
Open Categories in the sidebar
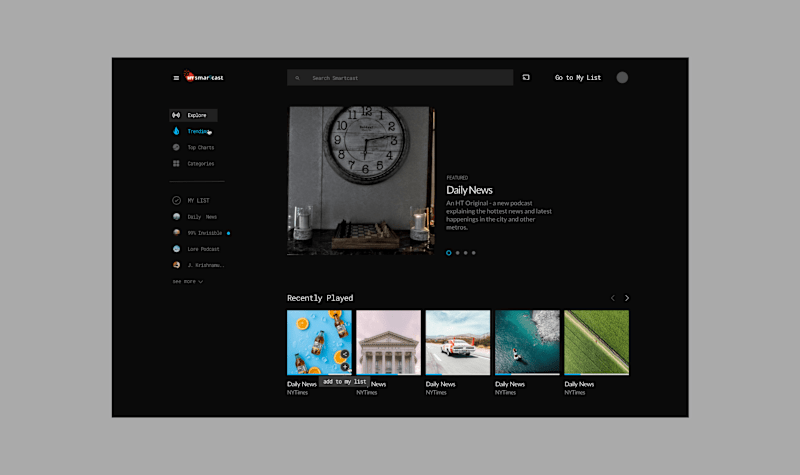click(201, 164)
